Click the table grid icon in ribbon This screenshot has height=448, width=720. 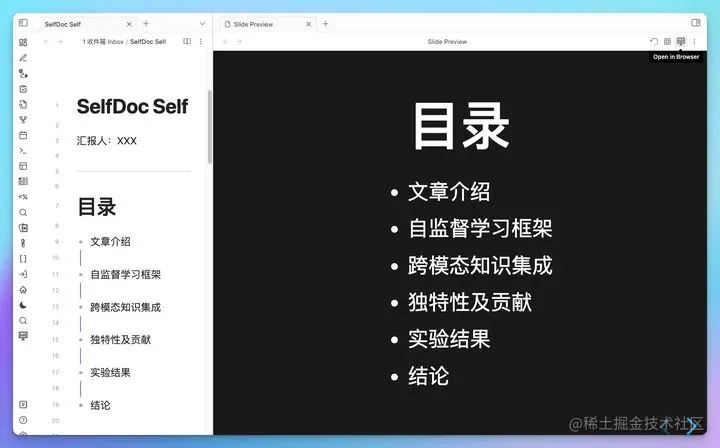(23, 181)
